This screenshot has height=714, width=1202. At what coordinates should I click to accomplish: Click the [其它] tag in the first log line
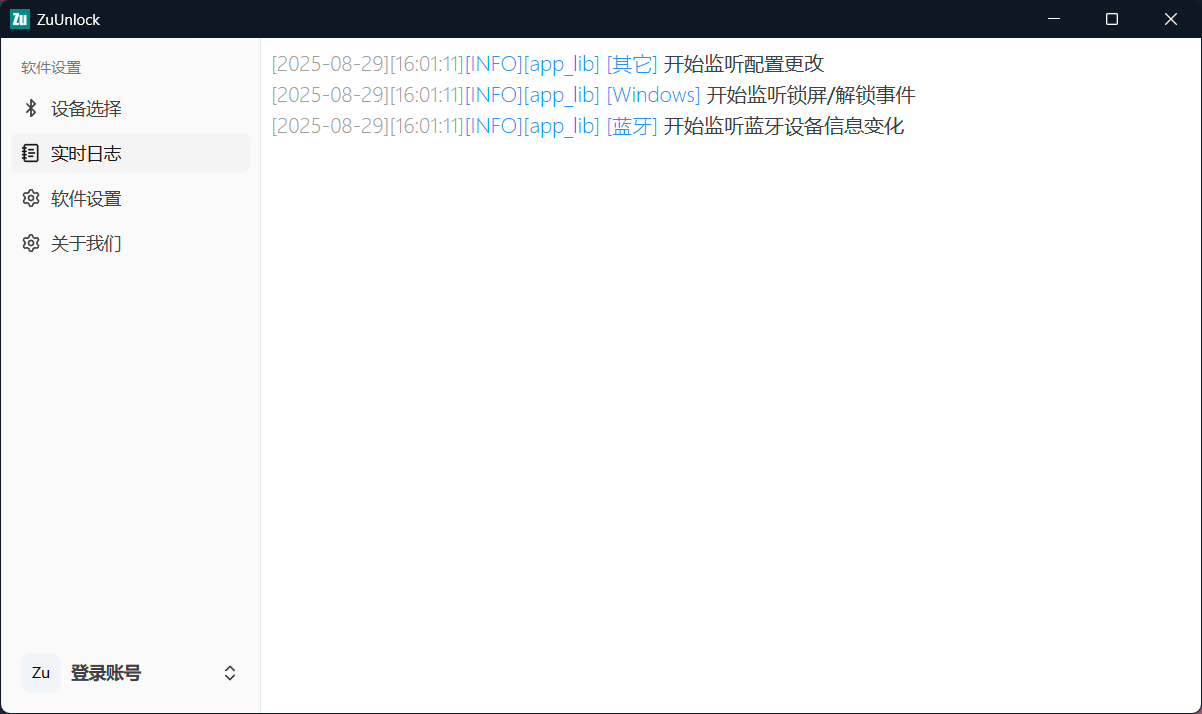[632, 63]
